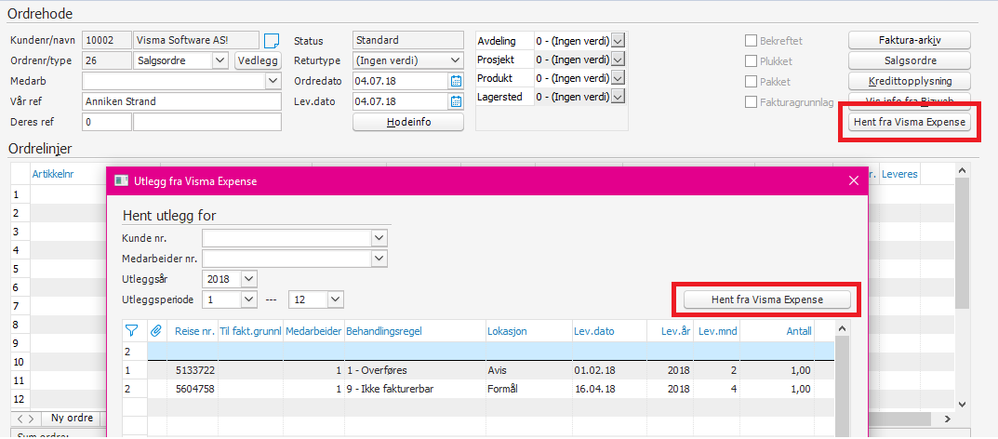Click the paperclip attachment column icon
The height and width of the screenshot is (439, 998).
(156, 330)
